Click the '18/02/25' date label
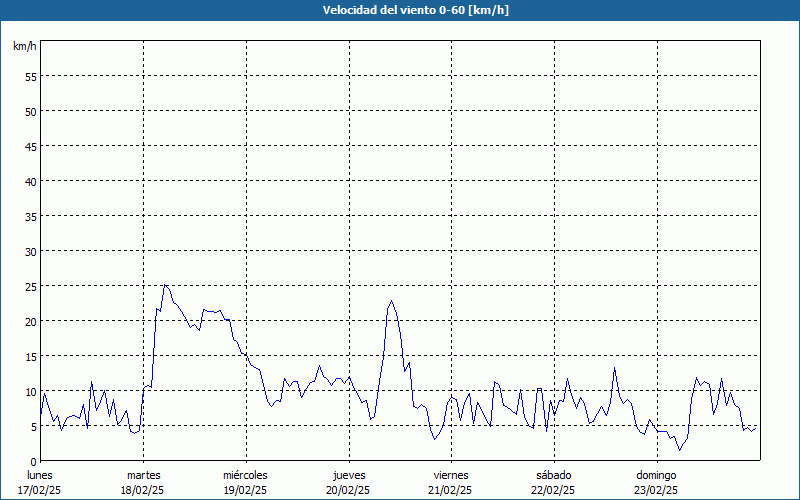The width and height of the screenshot is (800, 500). coord(142,490)
